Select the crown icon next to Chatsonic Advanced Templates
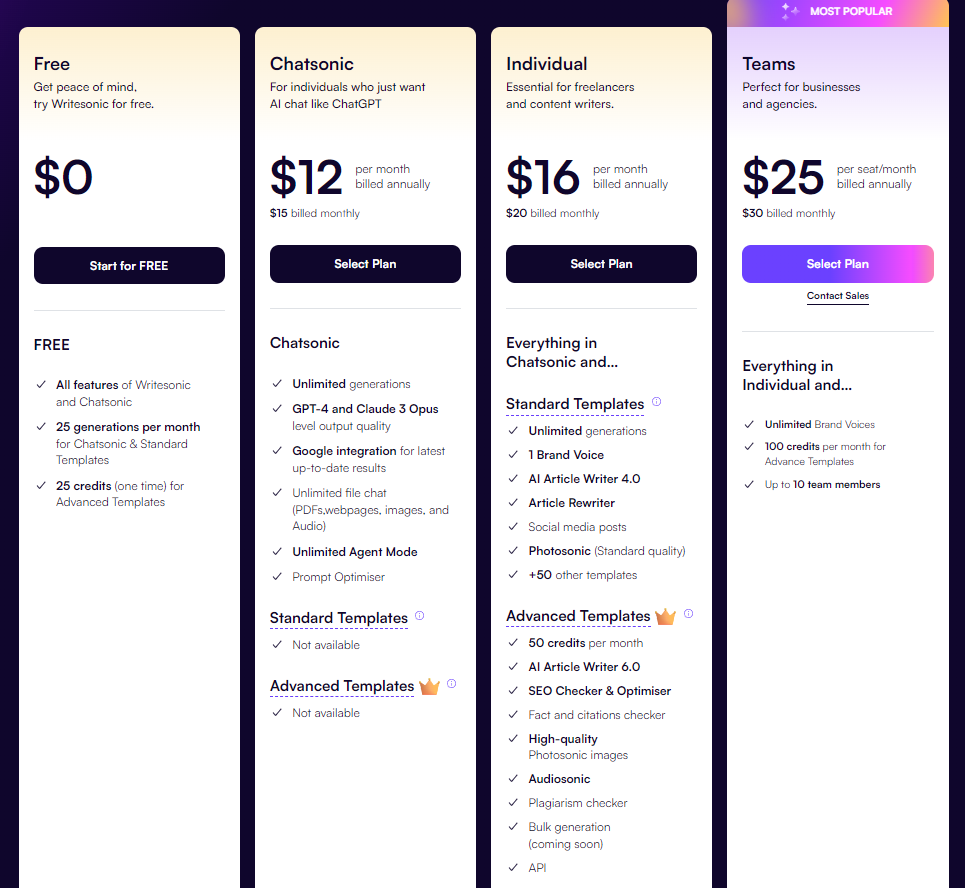The height and width of the screenshot is (888, 965). coord(430,687)
